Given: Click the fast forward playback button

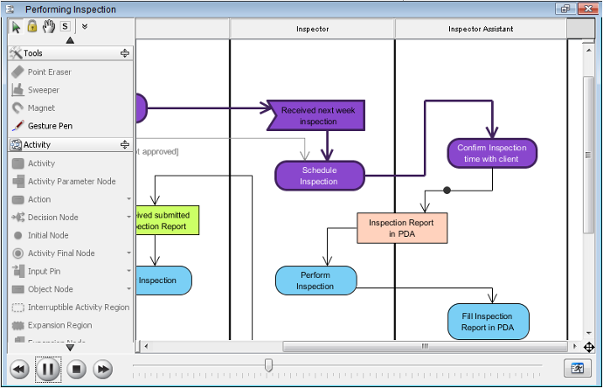Looking at the screenshot, I should click(103, 370).
